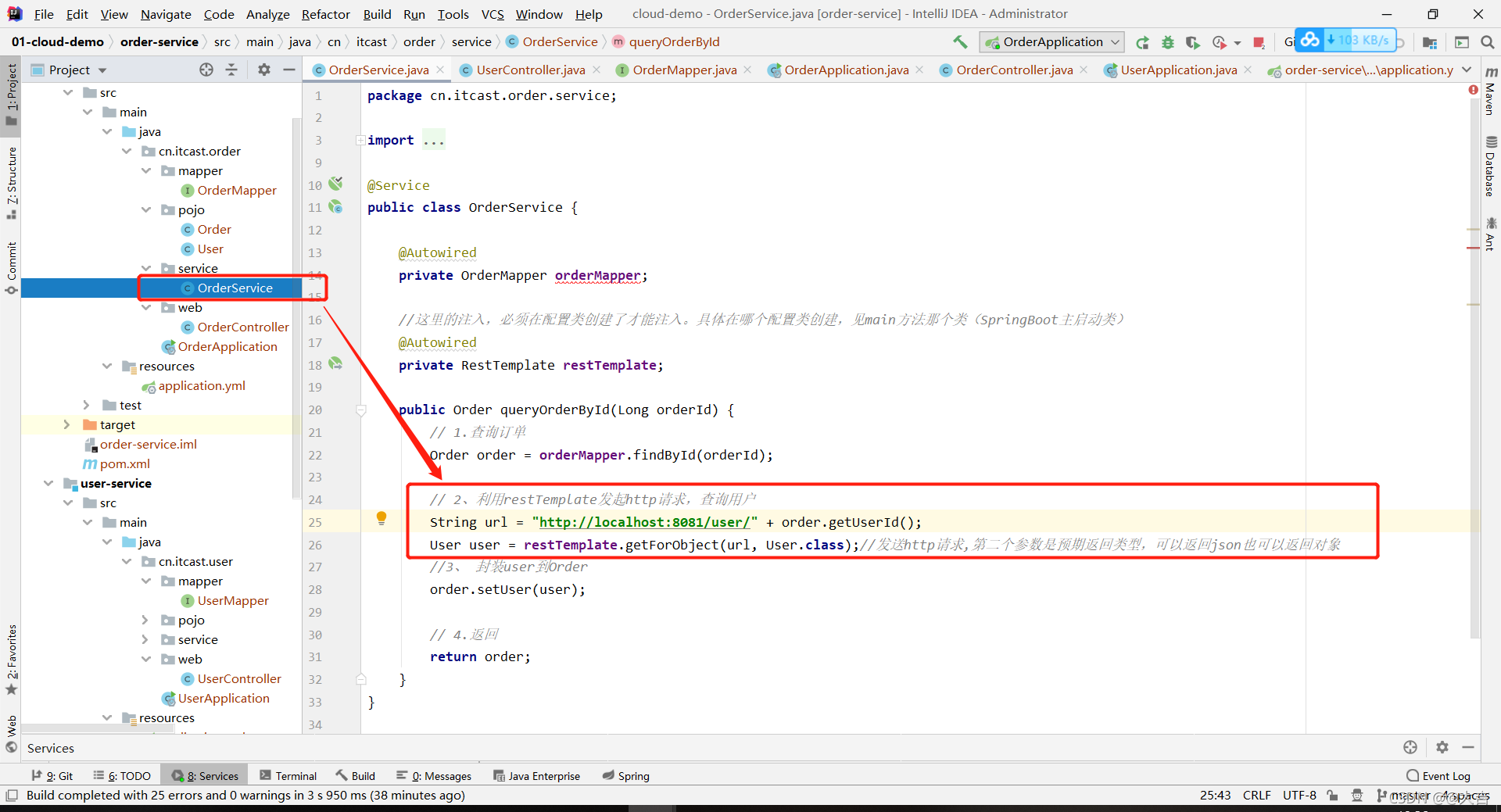Click the Rerun OrderApplication icon
1501x812 pixels.
1142,42
